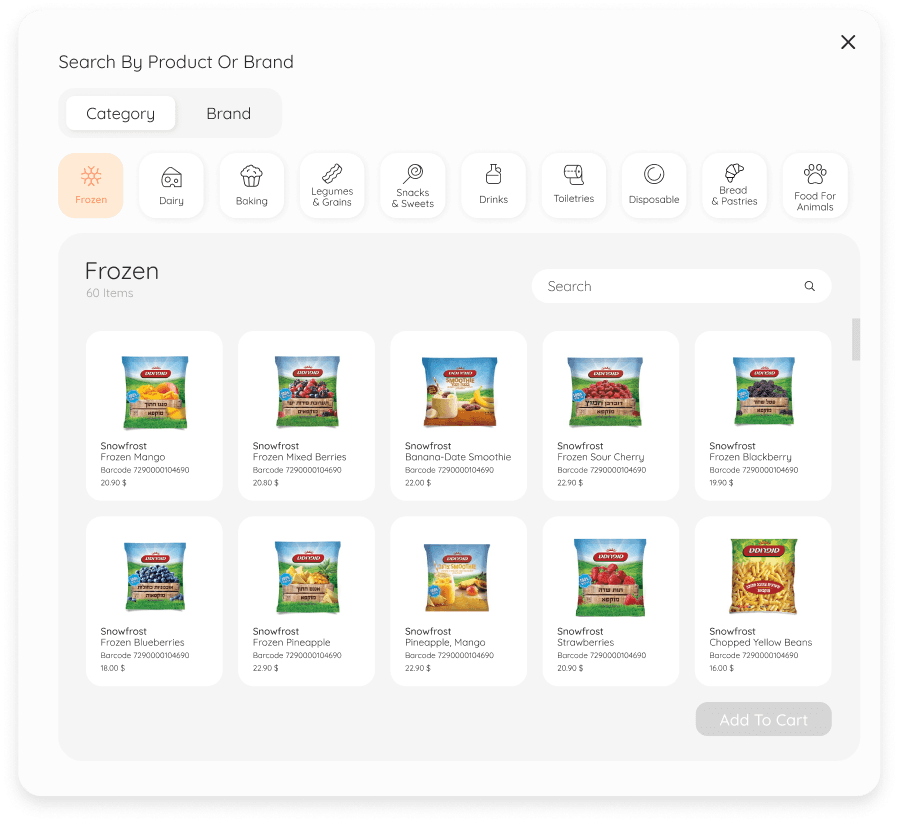Click the 19.90 $ Blackberry price
The image size is (902, 822).
coord(721,483)
